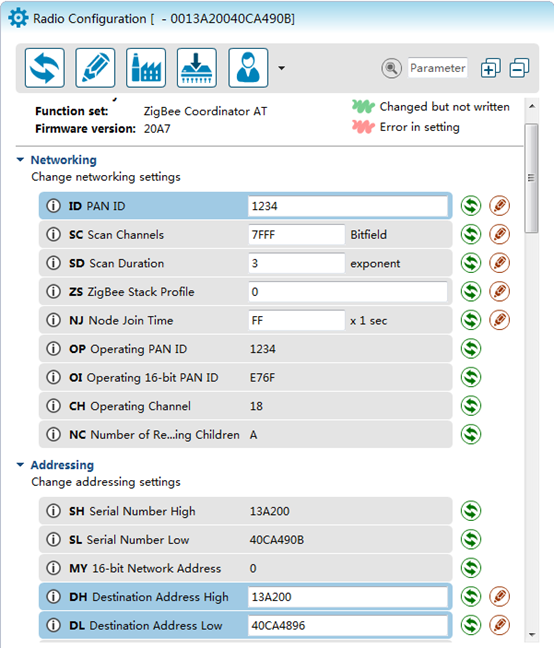Click Destination Address Low field 40CA4896
The width and height of the screenshot is (554, 648).
[x=347, y=625]
